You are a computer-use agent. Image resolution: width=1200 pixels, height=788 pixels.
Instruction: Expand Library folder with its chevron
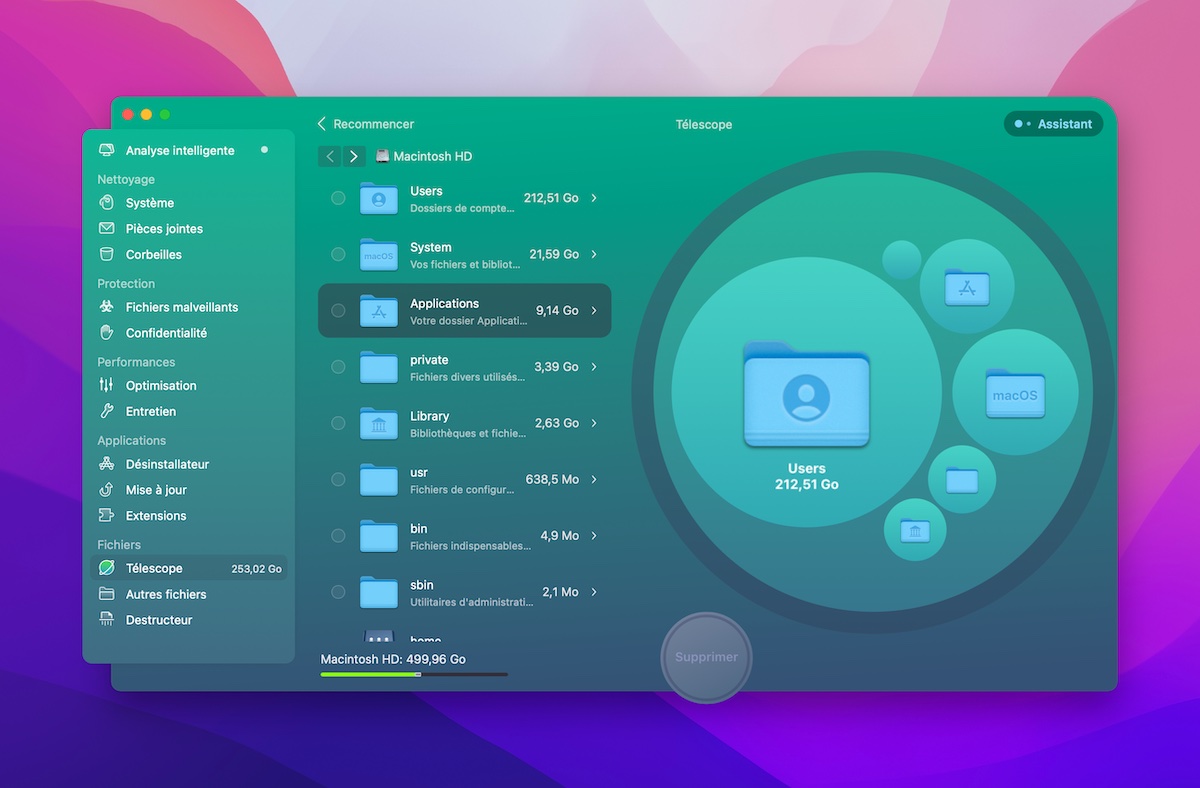(594, 423)
